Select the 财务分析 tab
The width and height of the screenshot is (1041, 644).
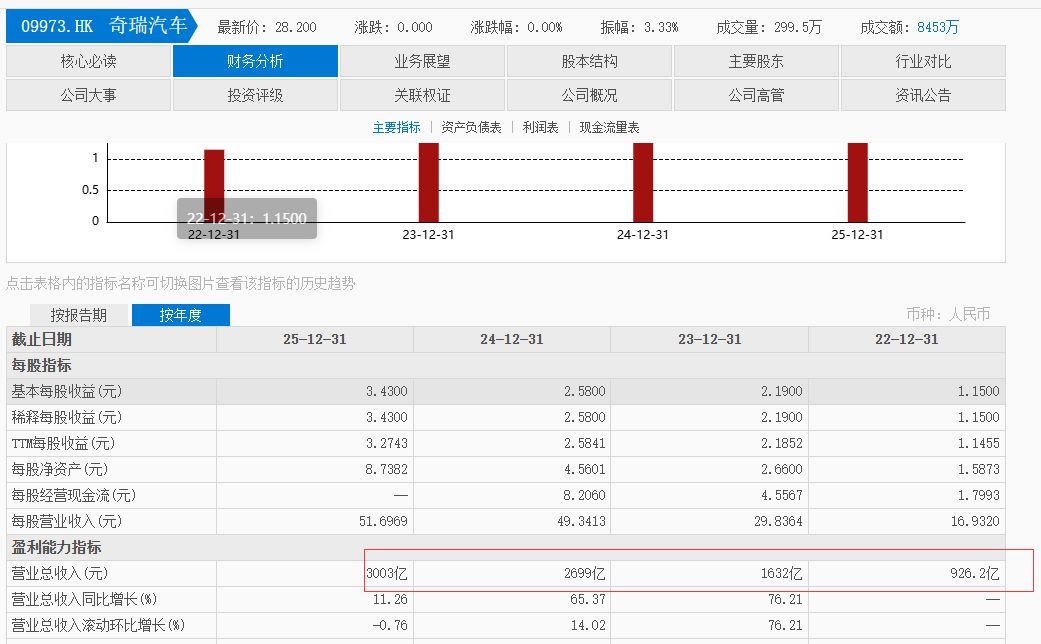255,61
